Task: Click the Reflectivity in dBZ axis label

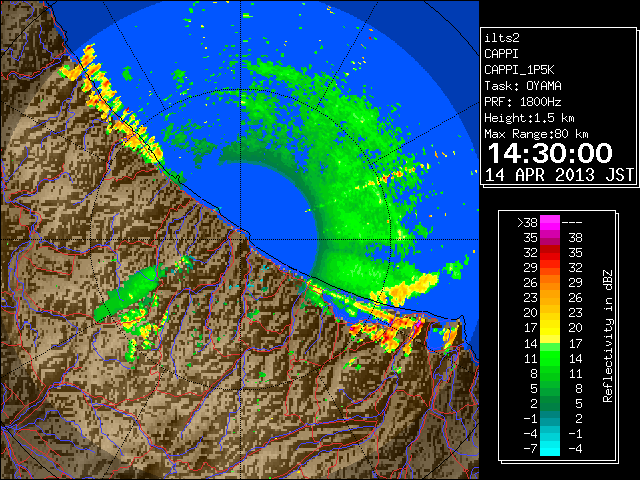Action: click(608, 336)
